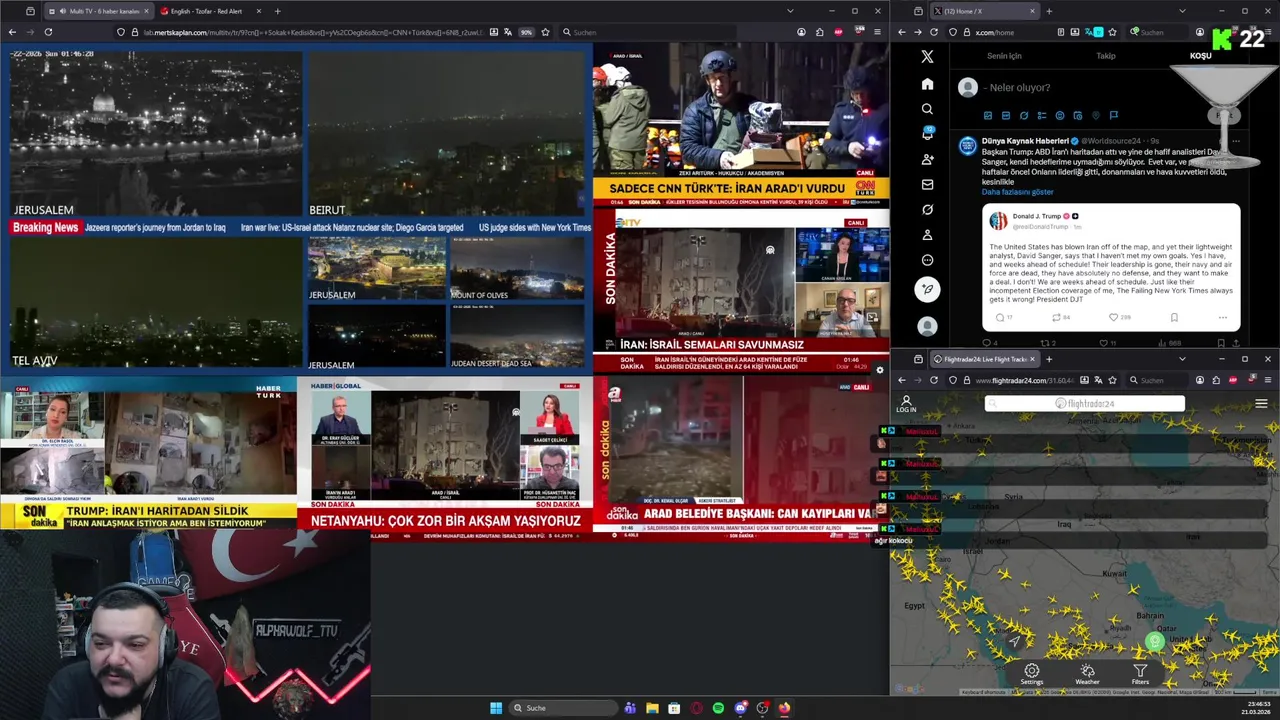Click Flightradar24 locate arrow button
Image resolution: width=1280 pixels, height=720 pixels.
(x=1014, y=641)
